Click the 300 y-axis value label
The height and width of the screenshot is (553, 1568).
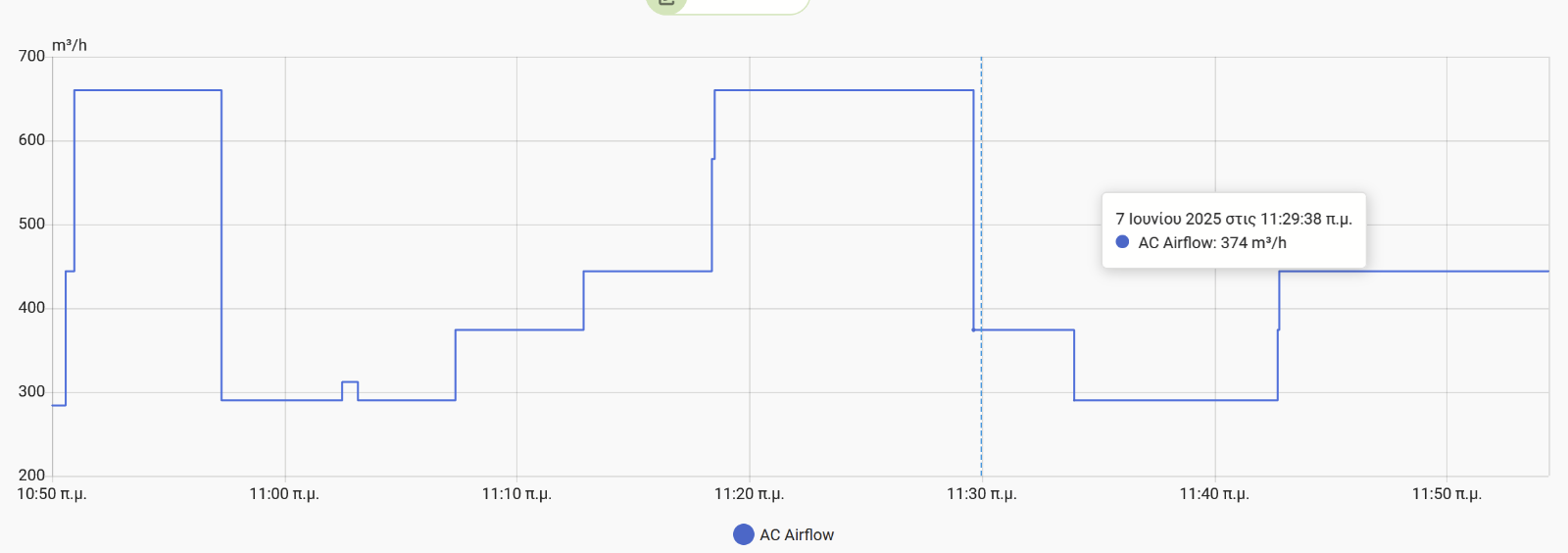31,391
